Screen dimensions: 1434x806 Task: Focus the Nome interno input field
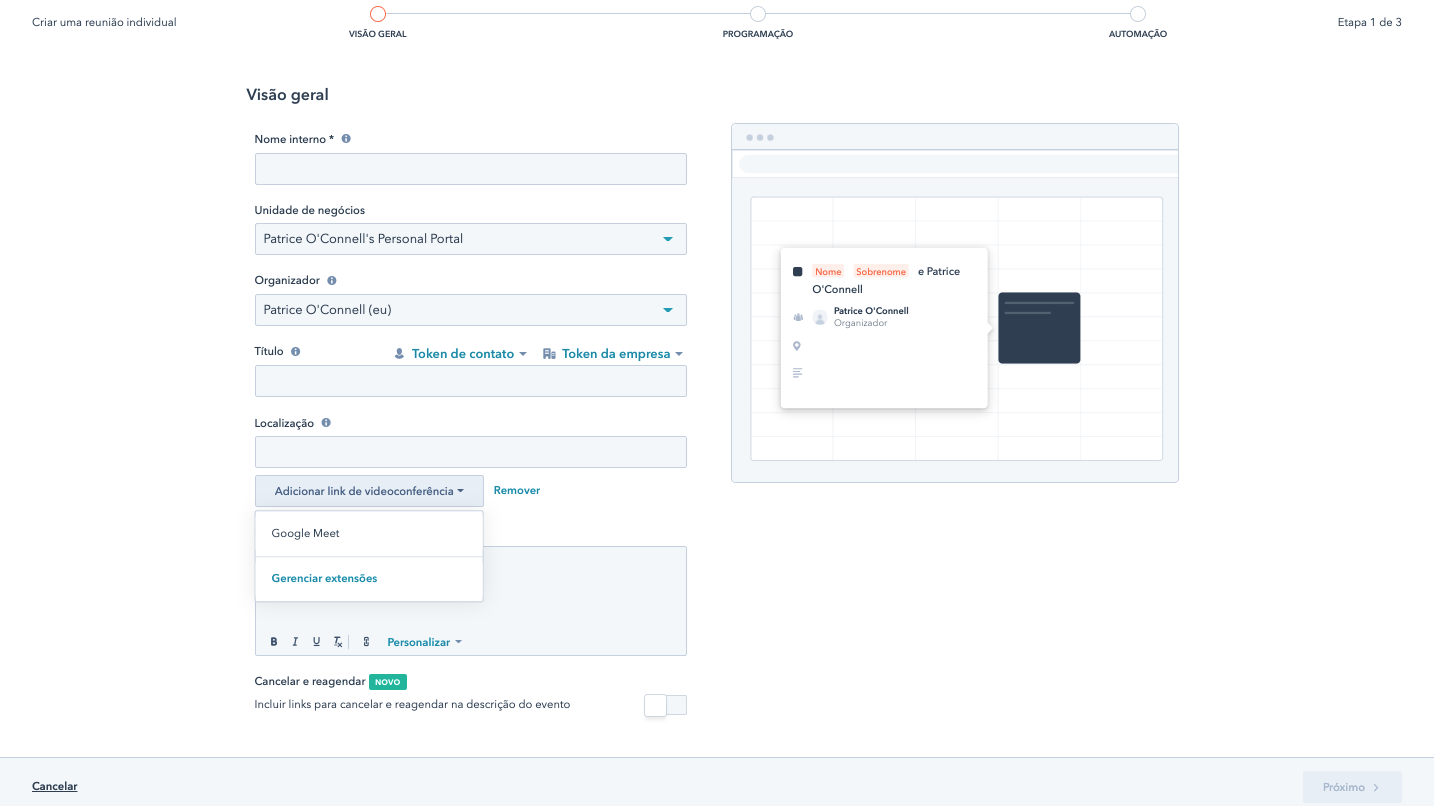[470, 169]
